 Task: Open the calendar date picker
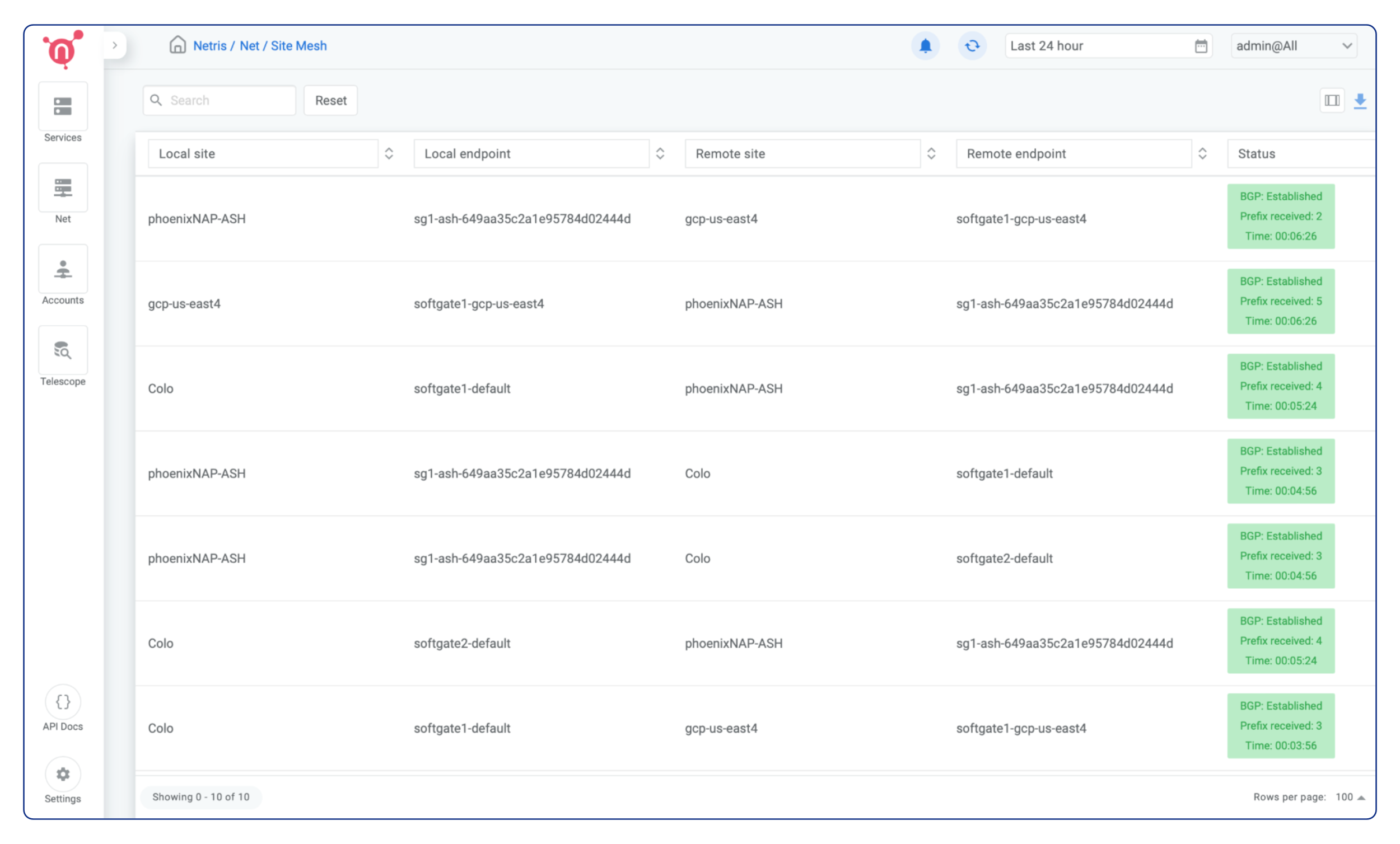pyautogui.click(x=1201, y=46)
